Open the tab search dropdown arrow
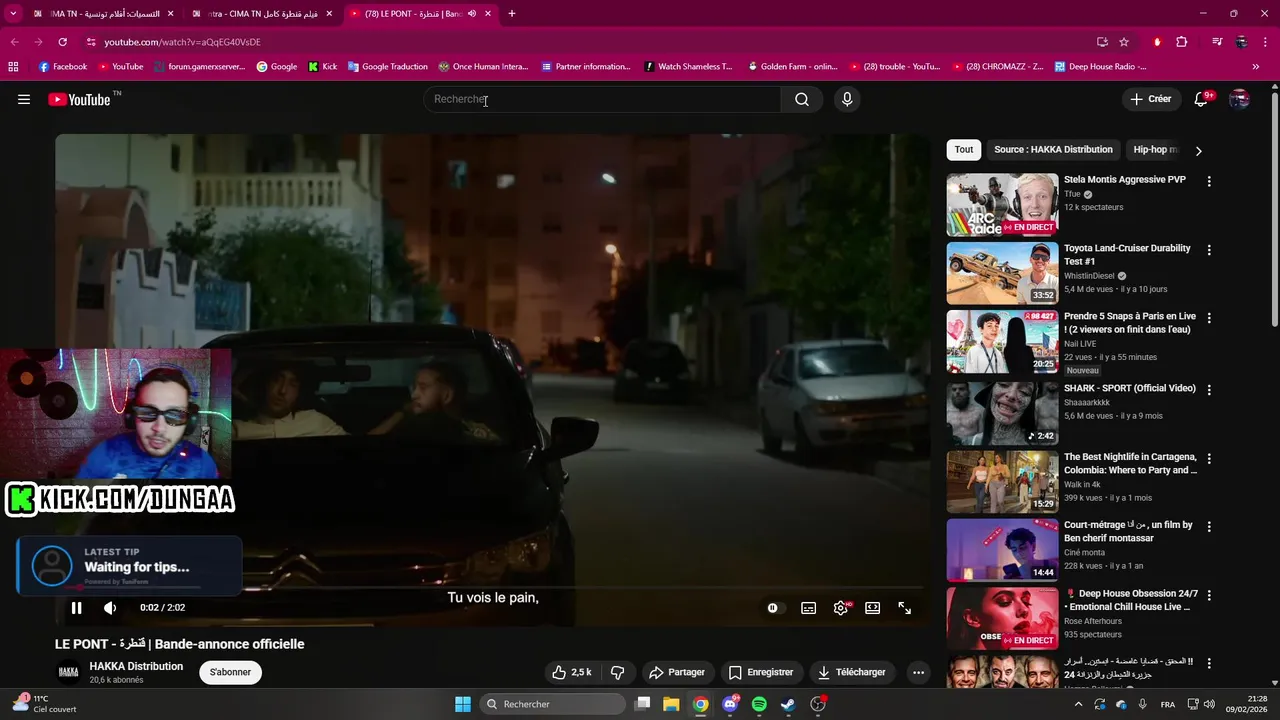This screenshot has height=720, width=1280. pyautogui.click(x=13, y=14)
